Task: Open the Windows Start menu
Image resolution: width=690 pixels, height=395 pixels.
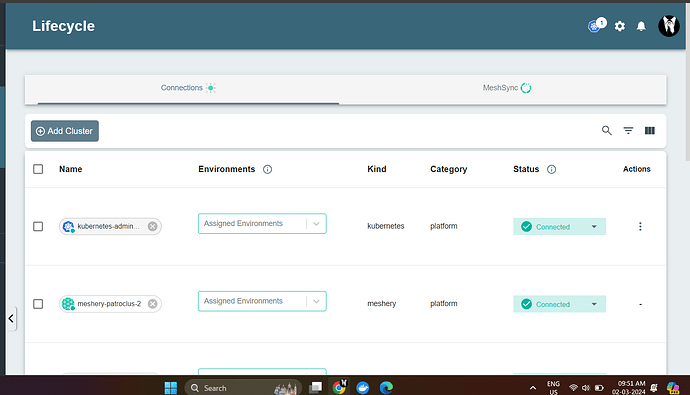Action: coord(171,388)
